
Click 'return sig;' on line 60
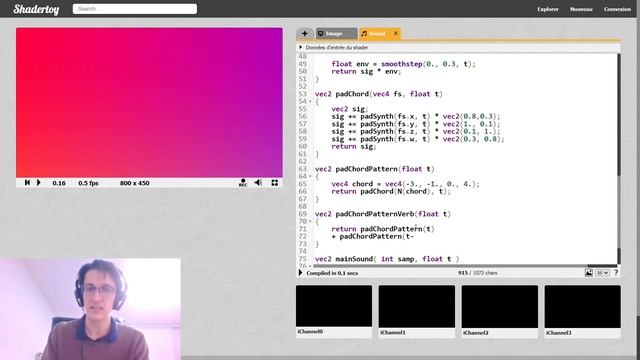coord(354,147)
